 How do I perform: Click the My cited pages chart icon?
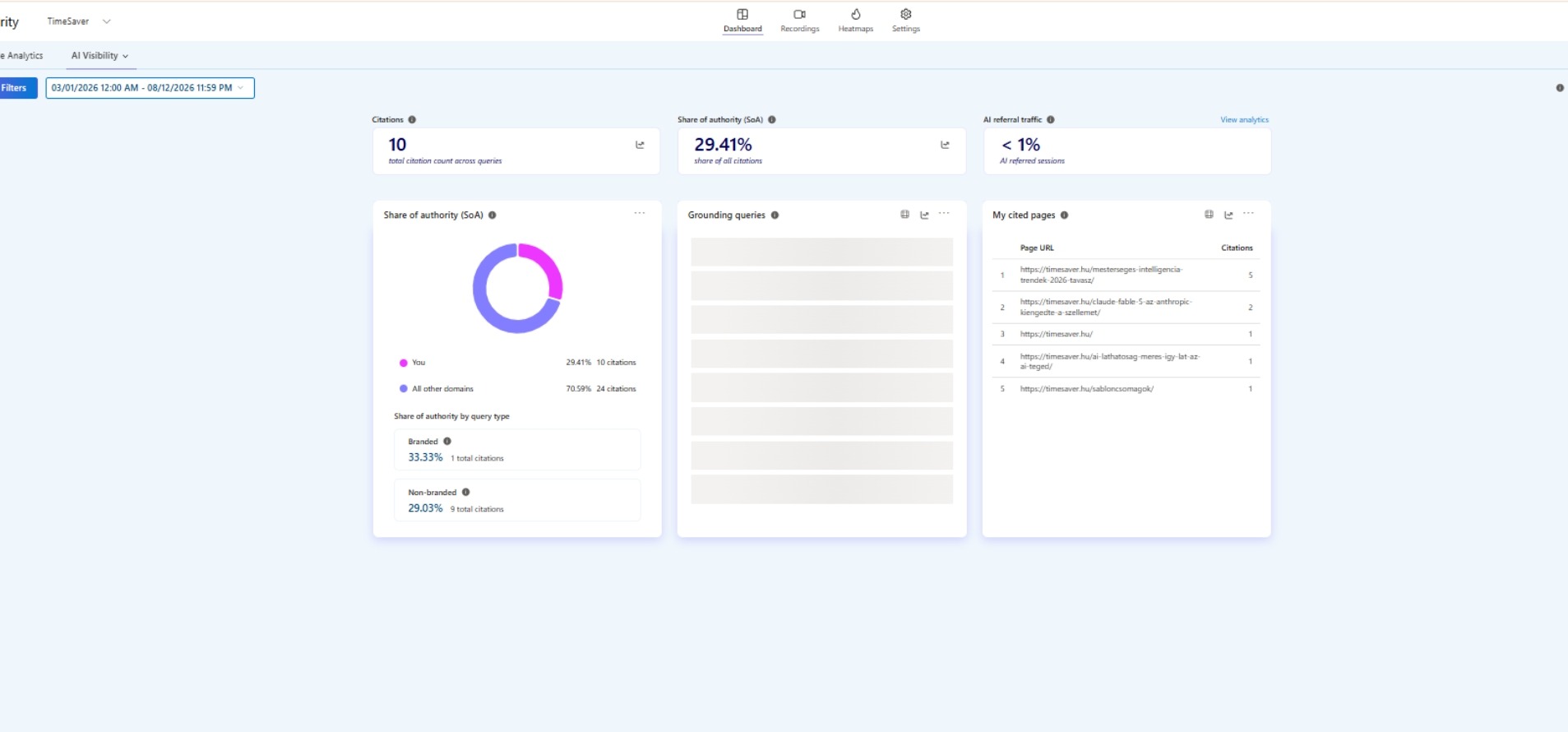[x=1228, y=215]
